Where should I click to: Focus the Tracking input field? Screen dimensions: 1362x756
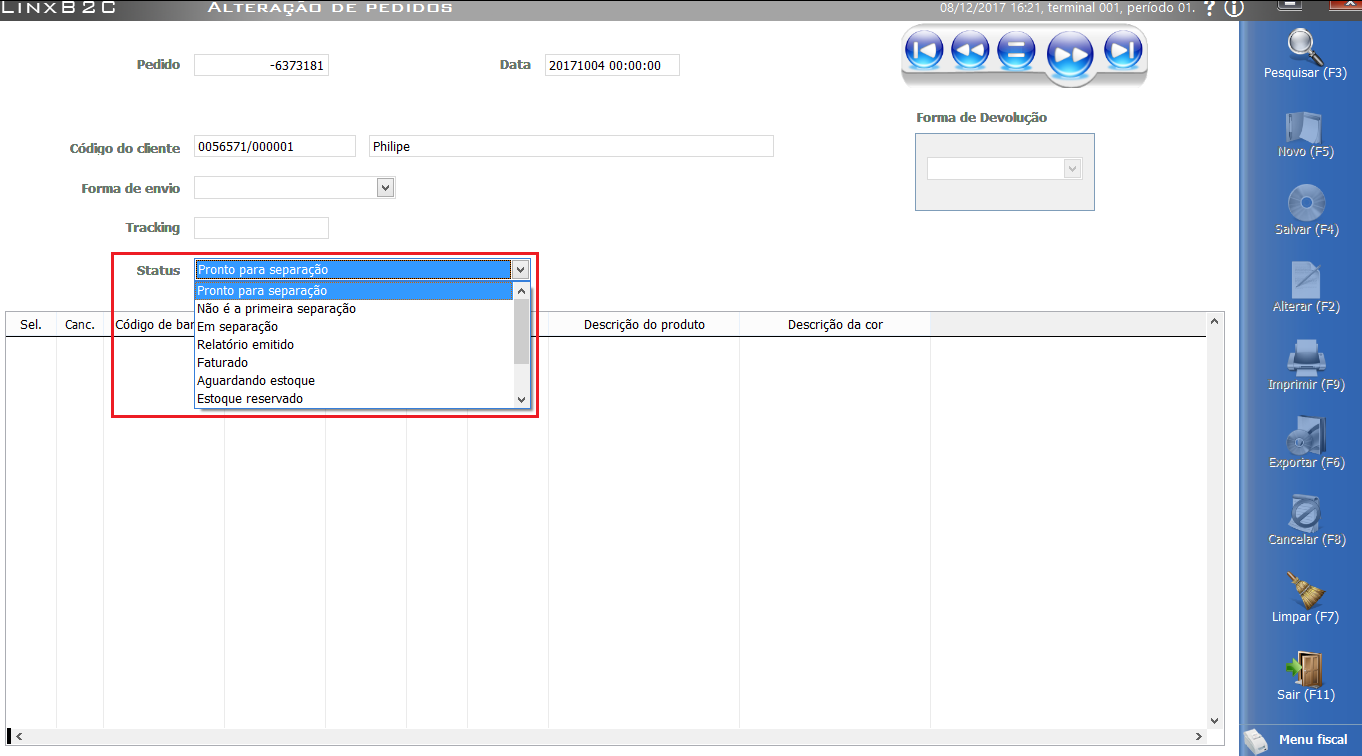(x=261, y=228)
